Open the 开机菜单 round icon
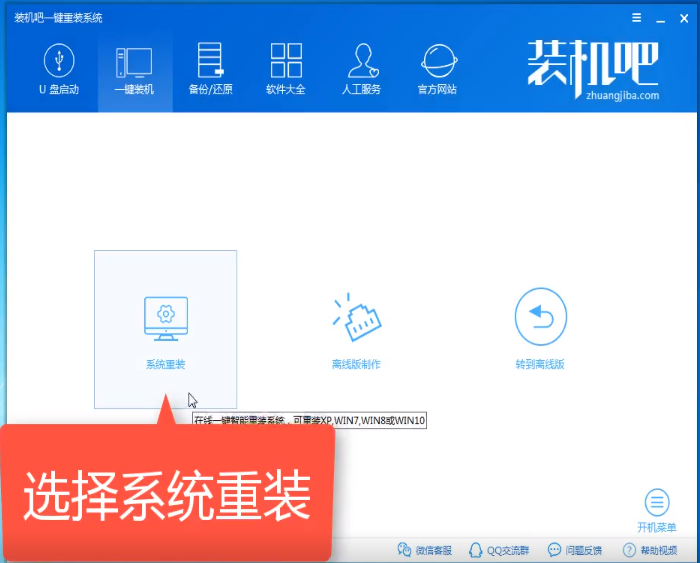 [x=657, y=502]
